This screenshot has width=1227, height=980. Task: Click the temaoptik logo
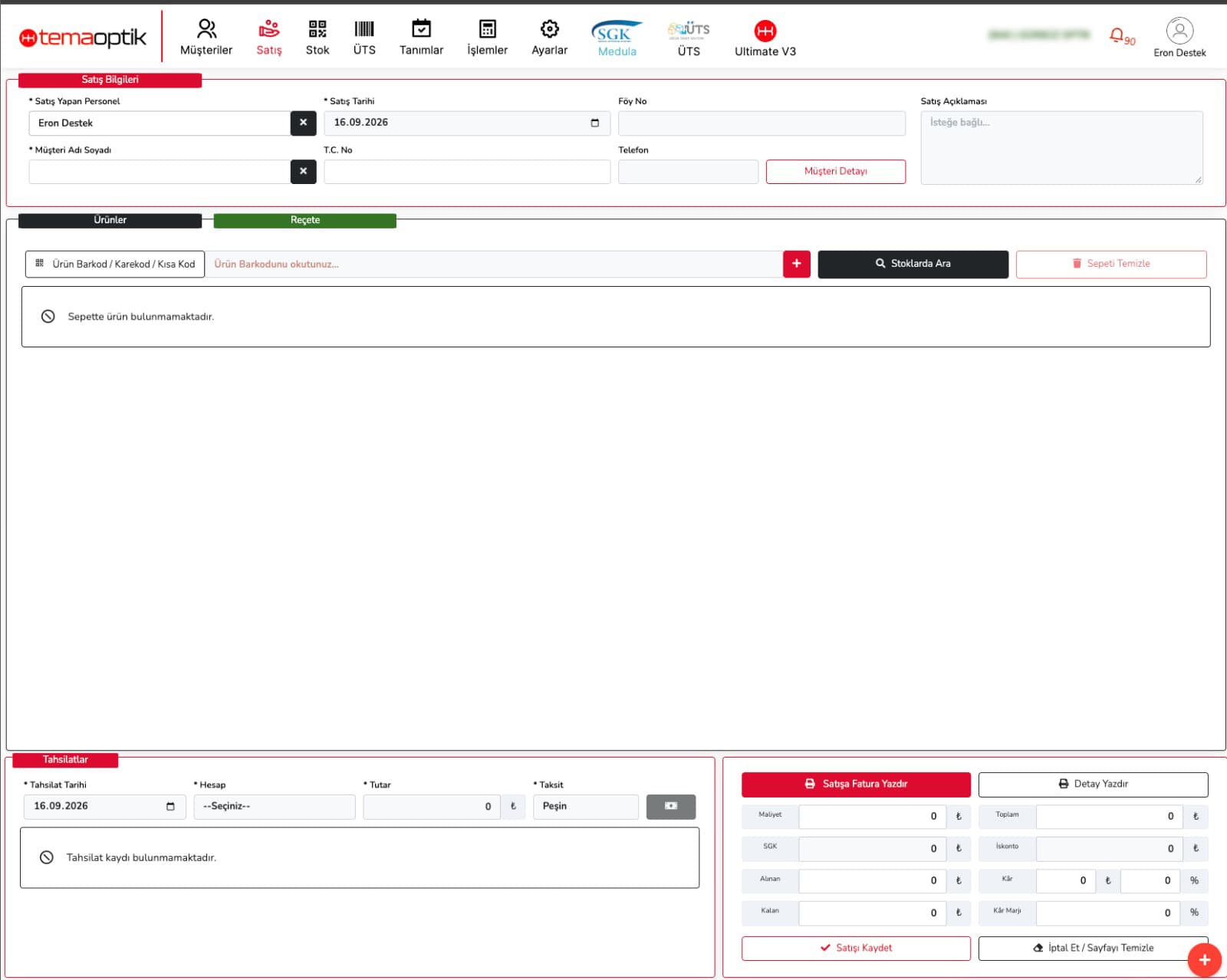pyautogui.click(x=83, y=37)
